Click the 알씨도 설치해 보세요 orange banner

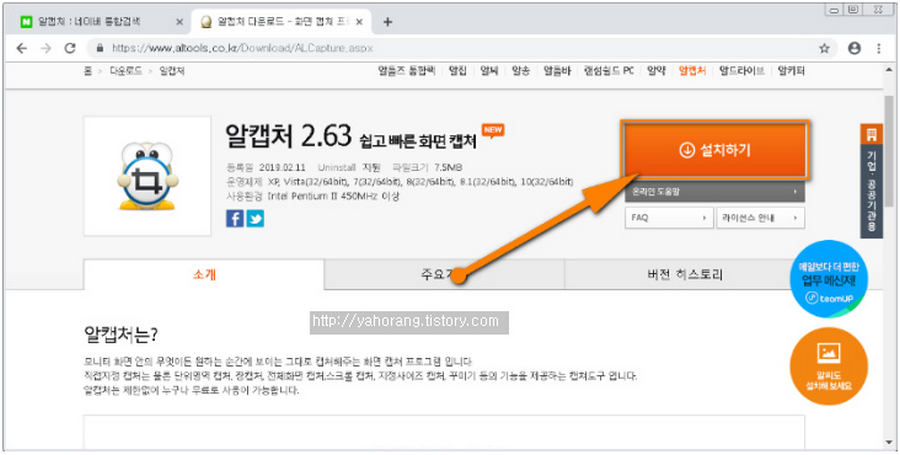point(829,367)
